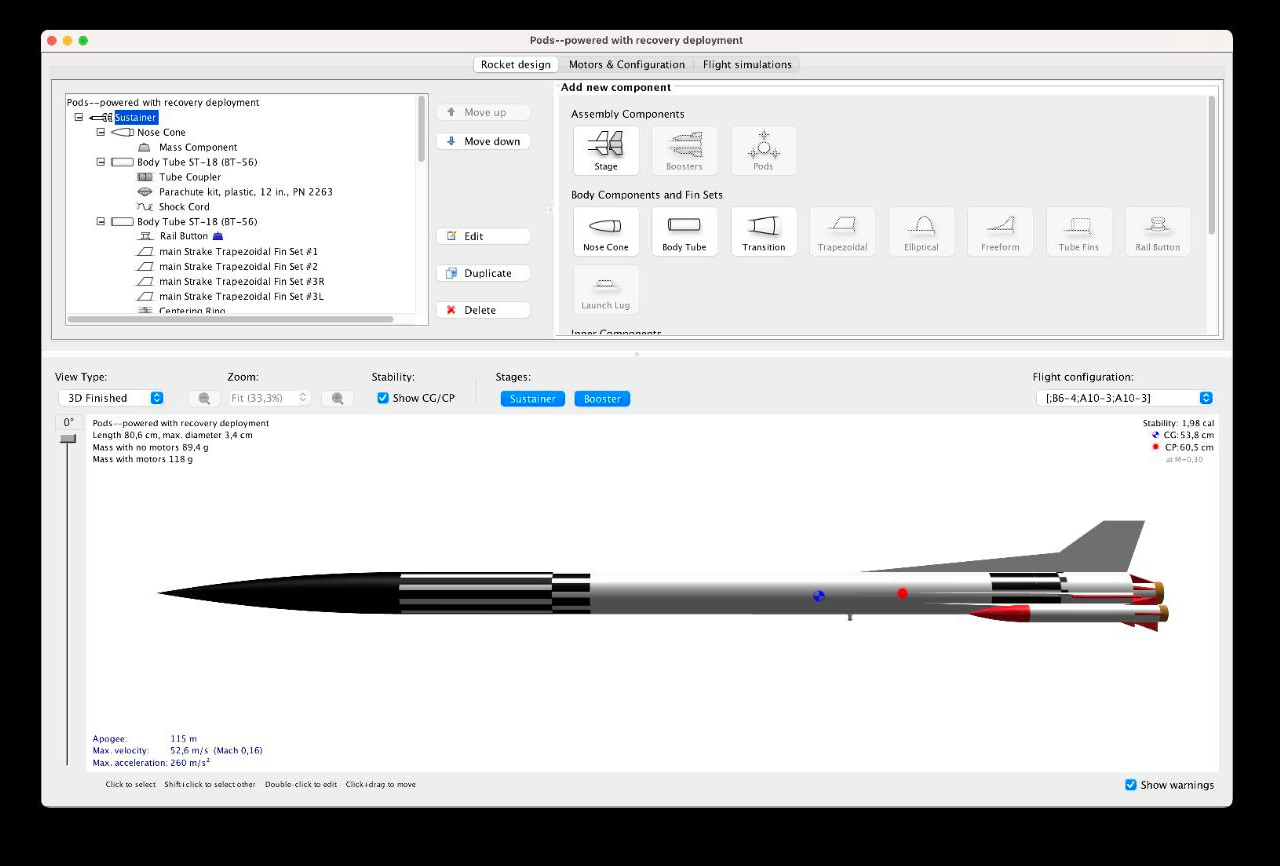This screenshot has height=866, width=1280.
Task: Click the component tree vertical scrollbar
Action: click(x=422, y=128)
